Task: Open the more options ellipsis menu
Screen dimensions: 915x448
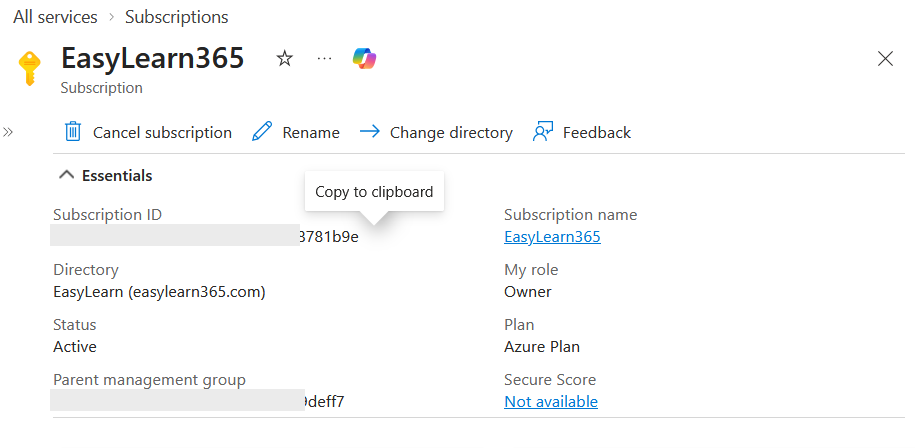Action: pos(324,58)
